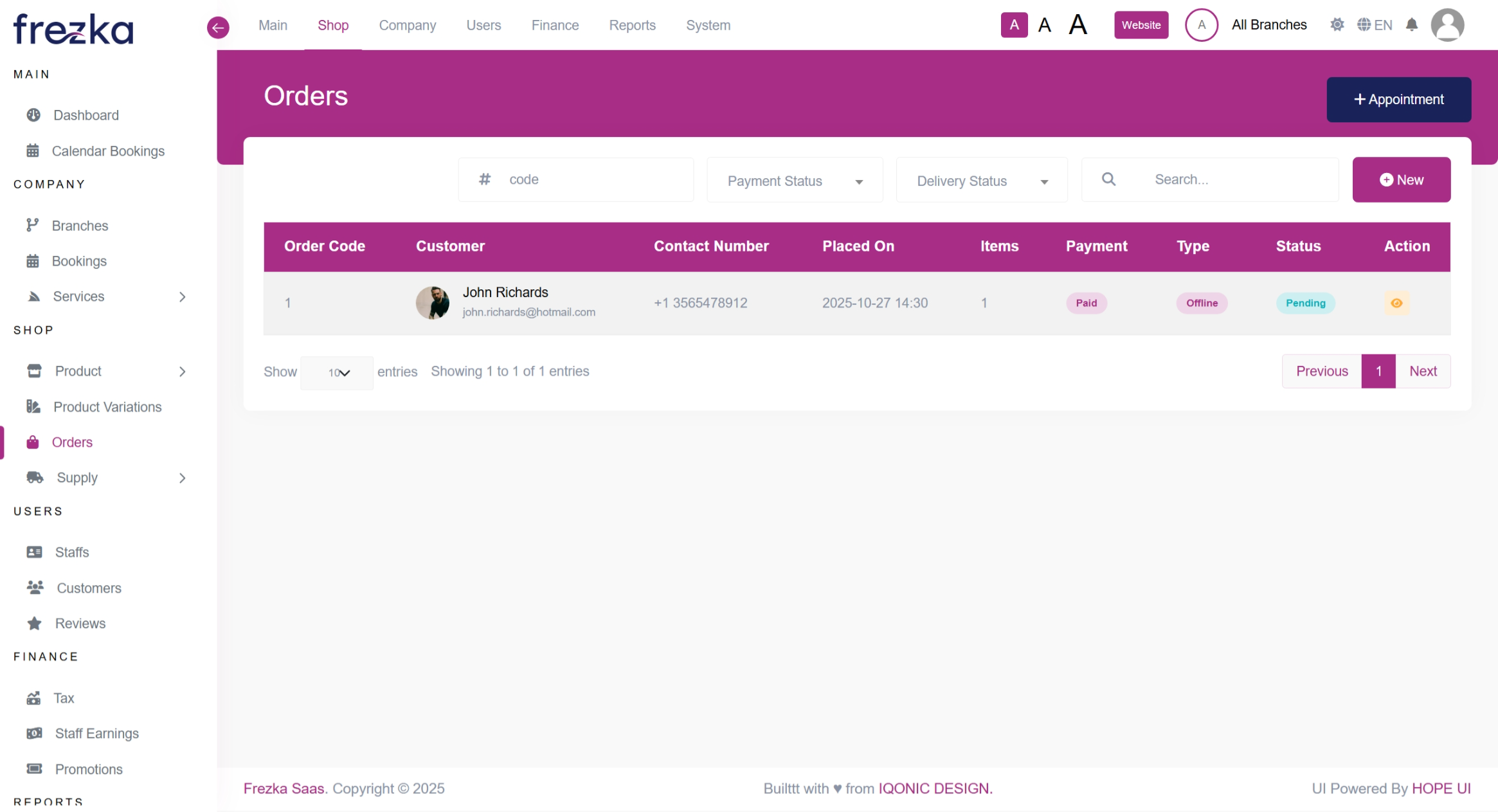Open Delivery Status filter dropdown
This screenshot has height=812, width=1498.
pos(982,181)
